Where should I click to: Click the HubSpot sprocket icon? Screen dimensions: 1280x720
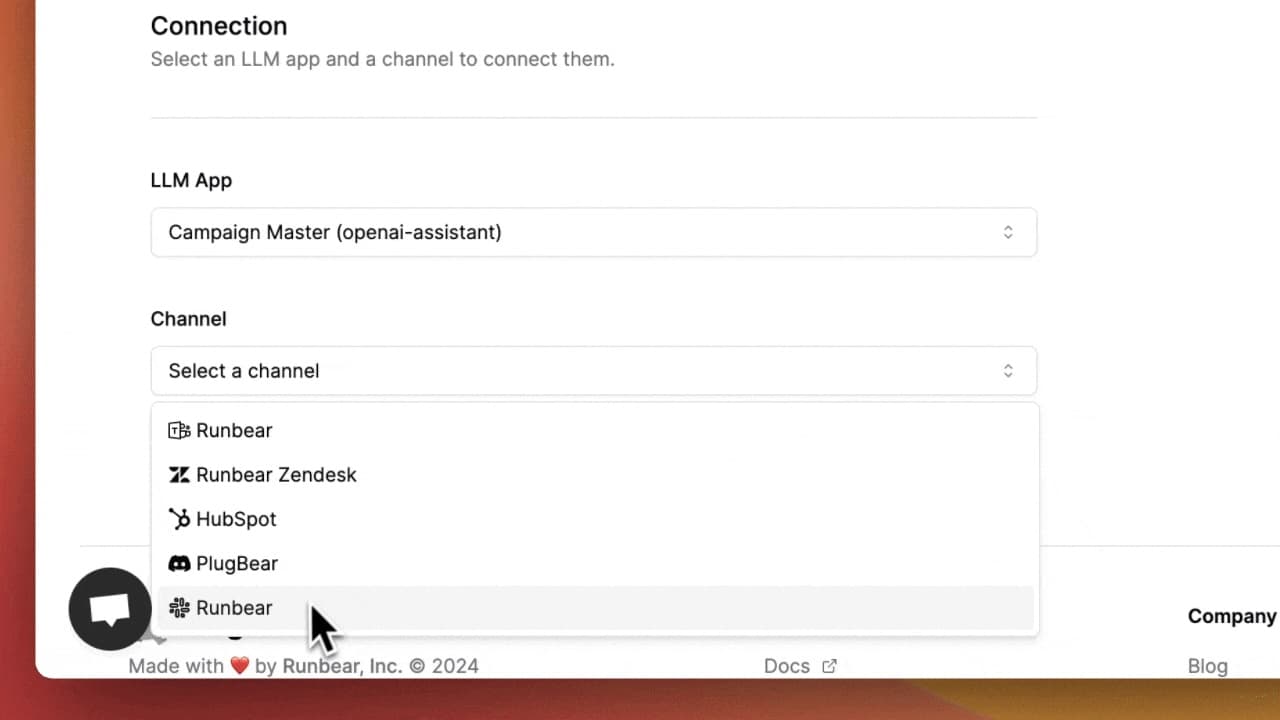point(179,519)
